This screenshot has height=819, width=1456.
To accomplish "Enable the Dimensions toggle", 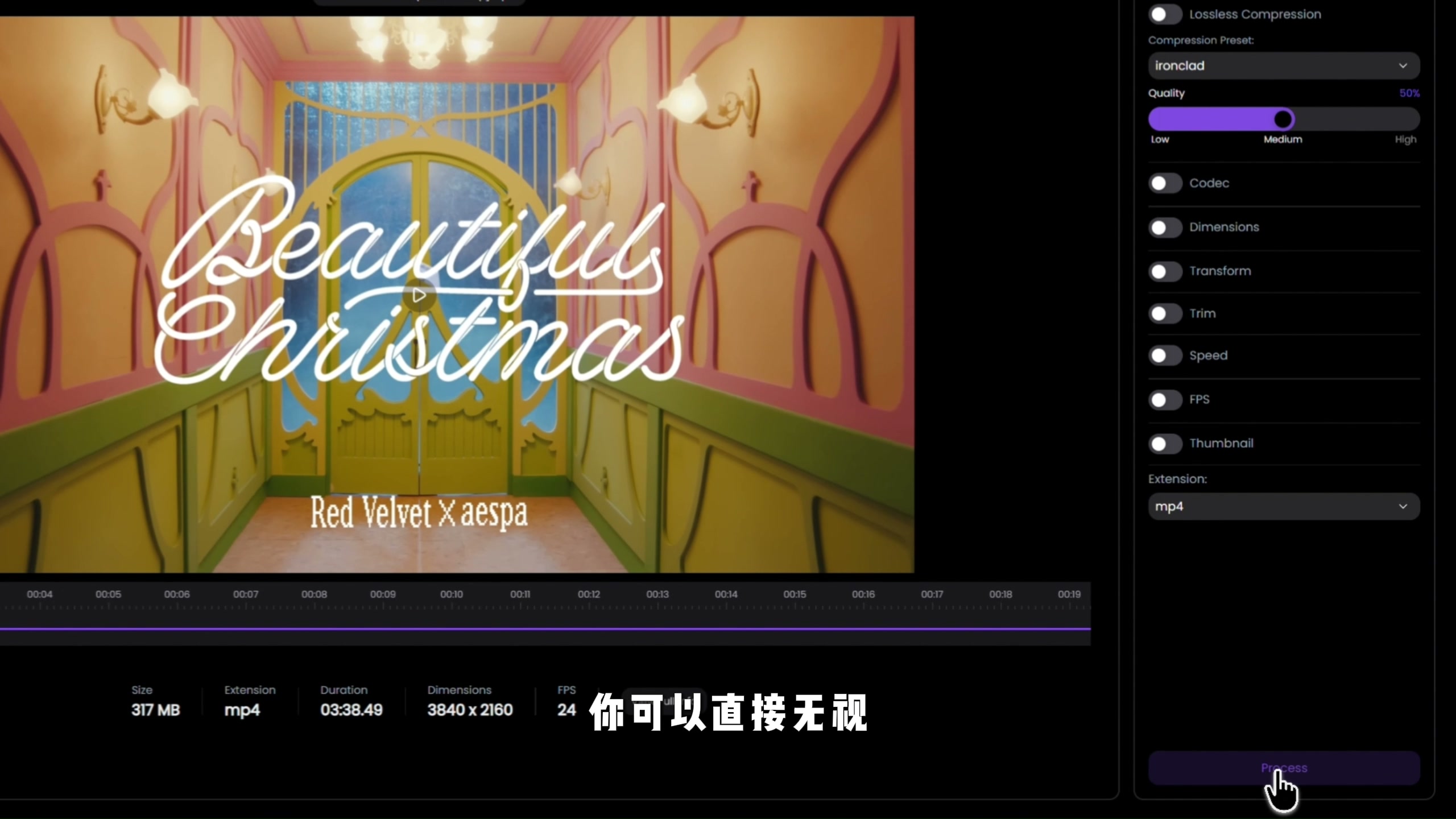I will (x=1165, y=227).
